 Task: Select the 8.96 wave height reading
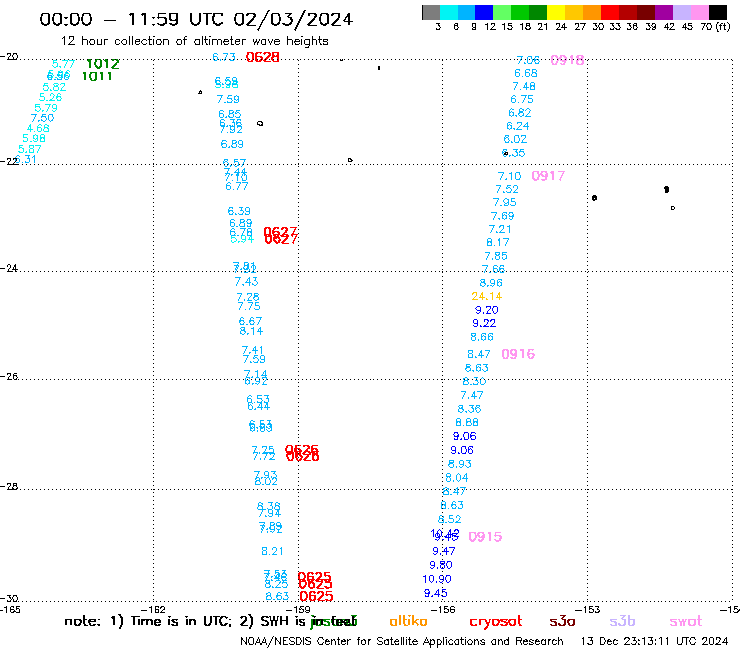tap(491, 283)
